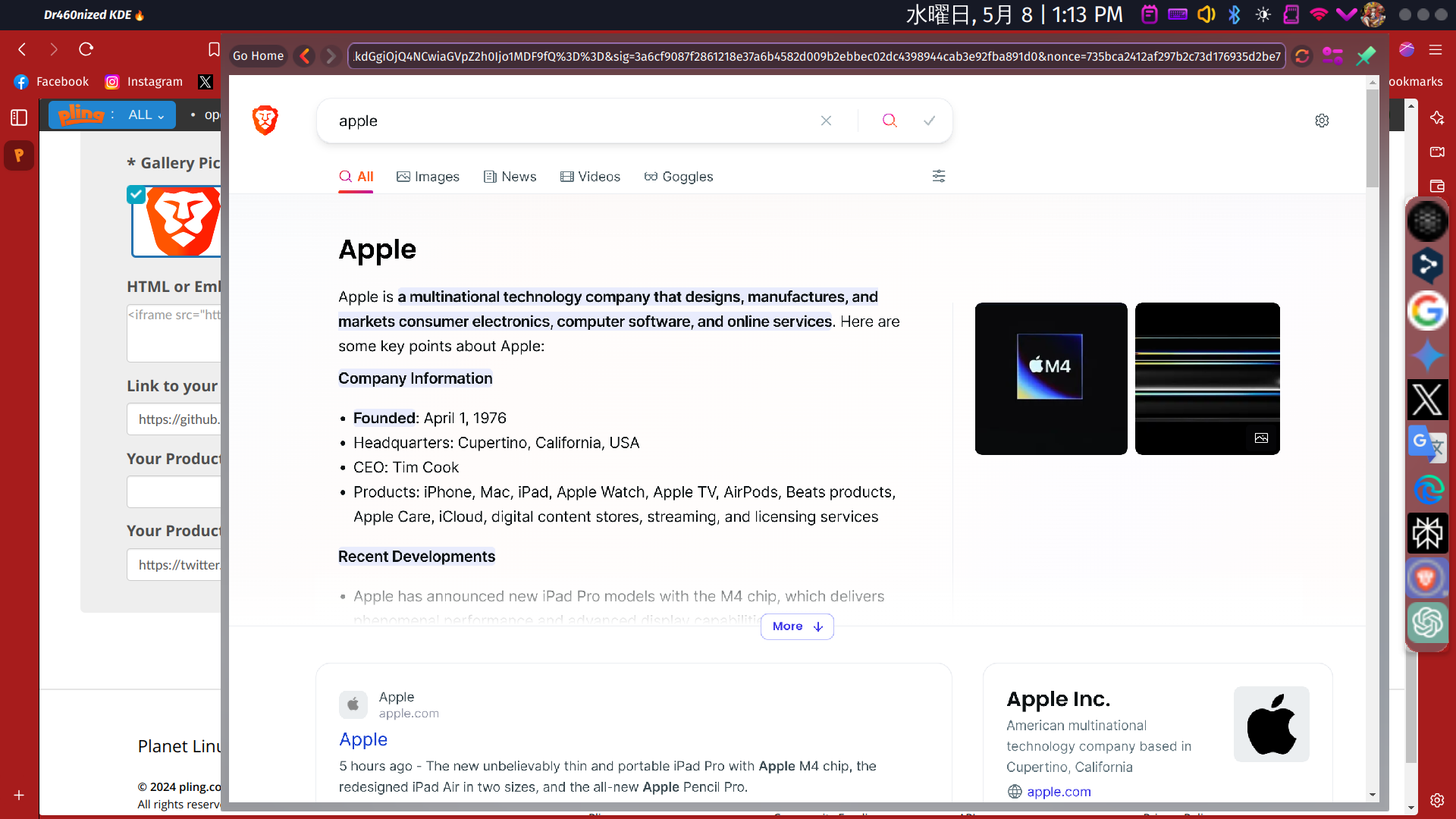Screen dimensions: 1456x819
Task: Open Brave icon in the side dock
Action: pyautogui.click(x=1428, y=579)
